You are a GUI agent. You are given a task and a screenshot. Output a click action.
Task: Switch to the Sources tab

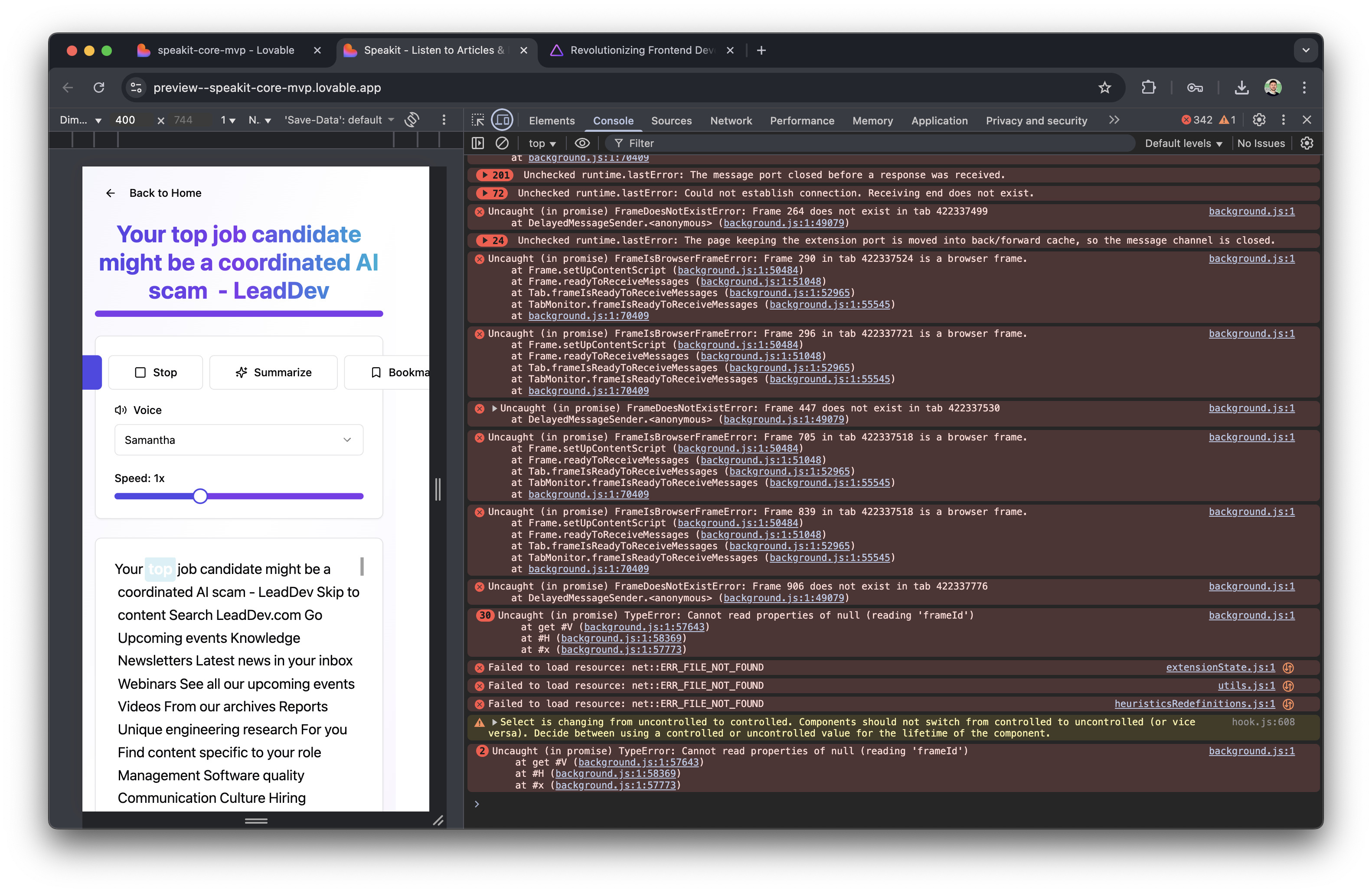[671, 121]
